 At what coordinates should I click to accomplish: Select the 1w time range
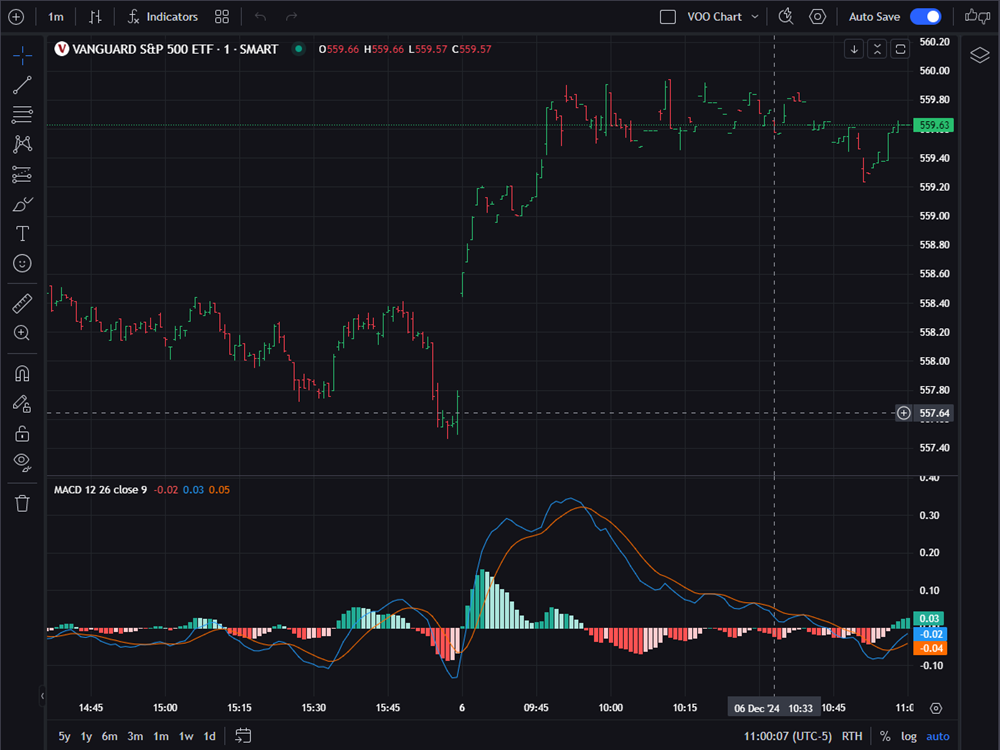186,736
